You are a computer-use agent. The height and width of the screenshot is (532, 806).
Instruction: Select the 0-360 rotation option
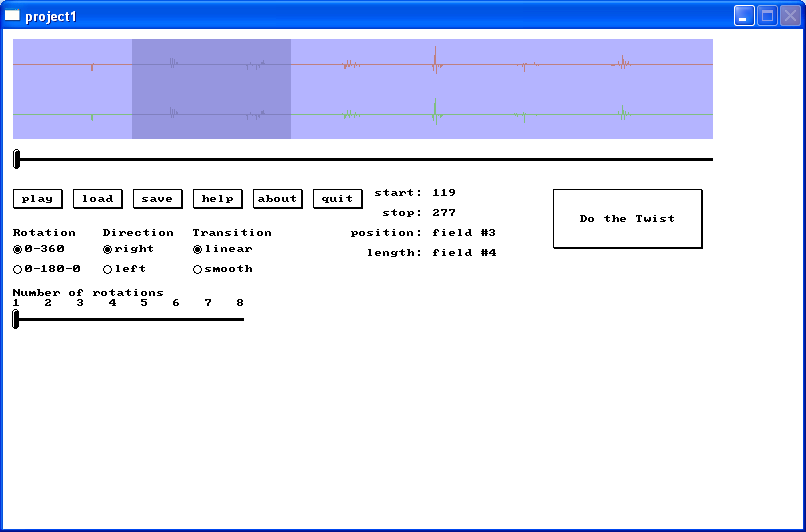click(17, 249)
